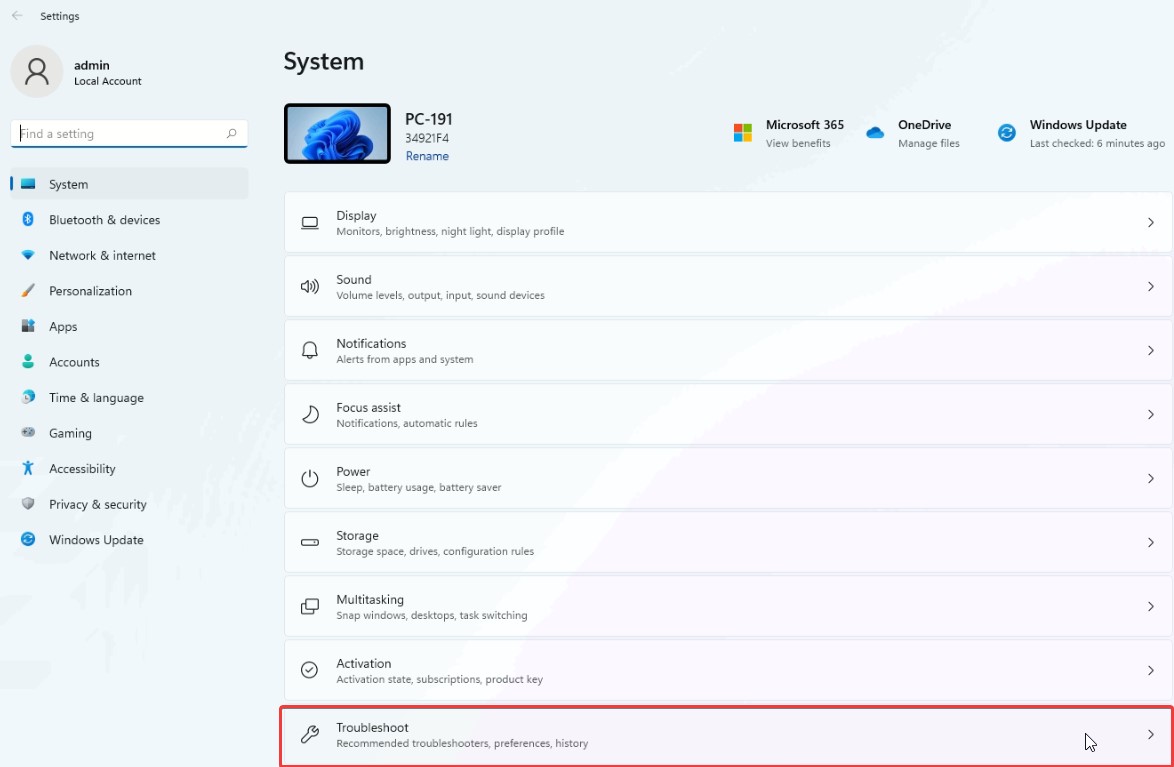
Task: Click the Windows Update status icon
Action: [1005, 131]
